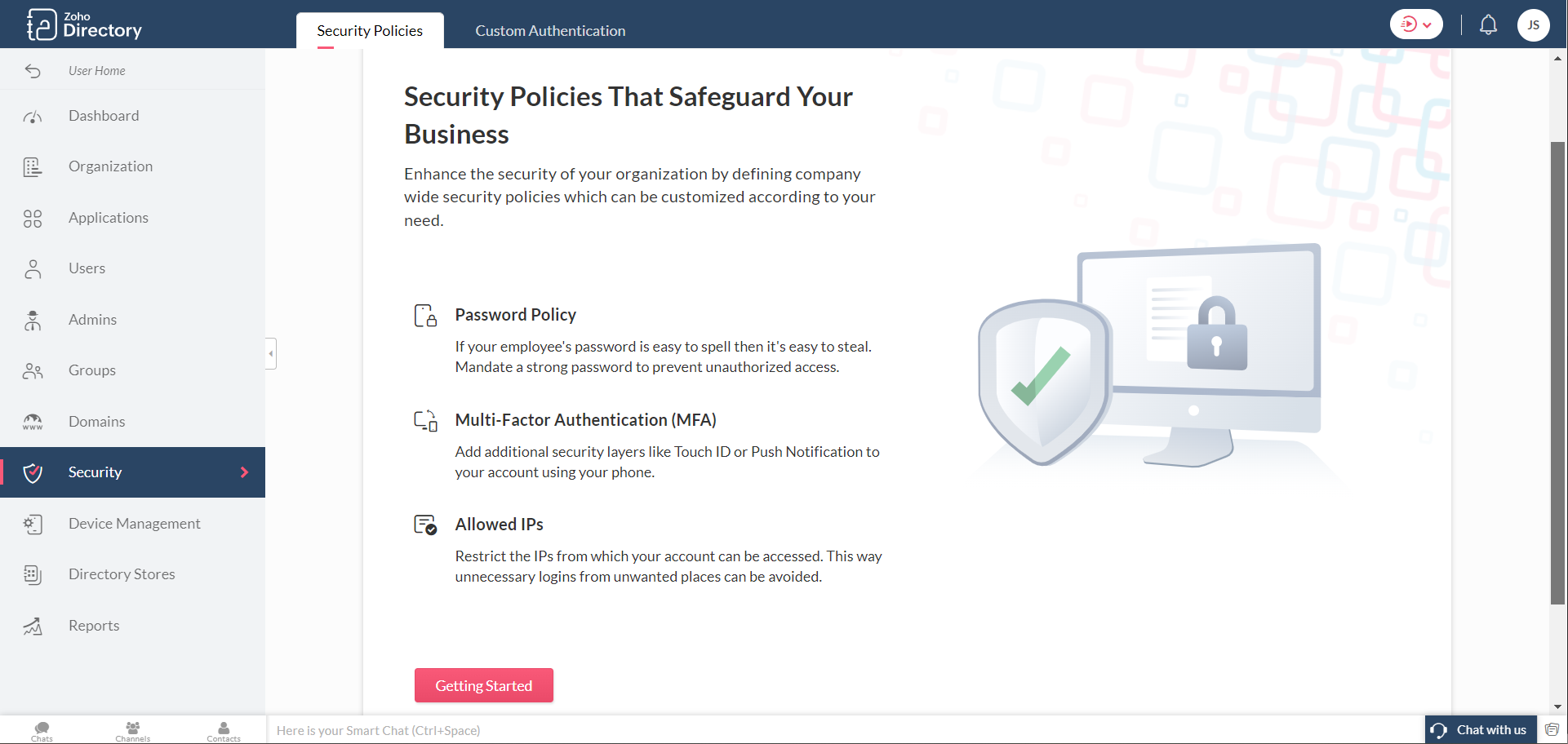Select the Admins person icon
1568x744 pixels.
point(33,321)
